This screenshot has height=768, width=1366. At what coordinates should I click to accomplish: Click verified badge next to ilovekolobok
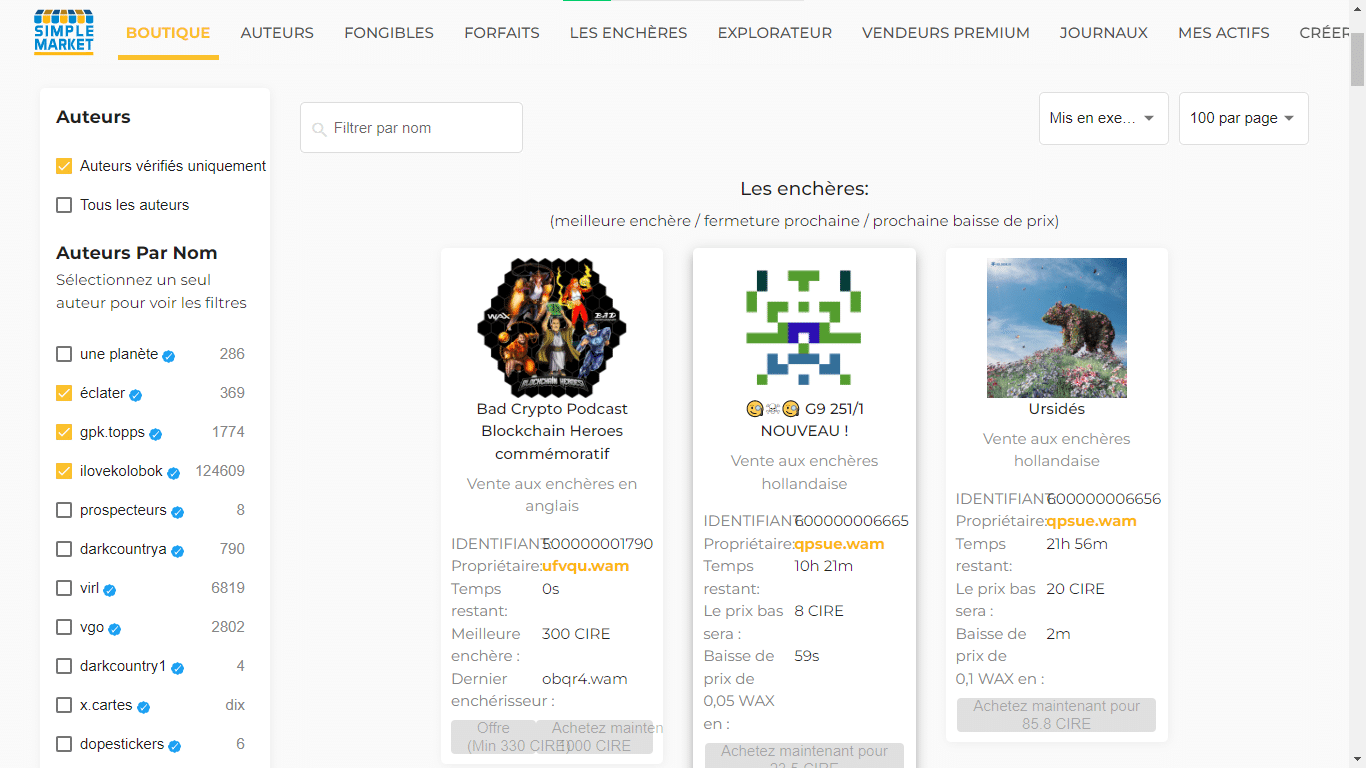pyautogui.click(x=173, y=473)
